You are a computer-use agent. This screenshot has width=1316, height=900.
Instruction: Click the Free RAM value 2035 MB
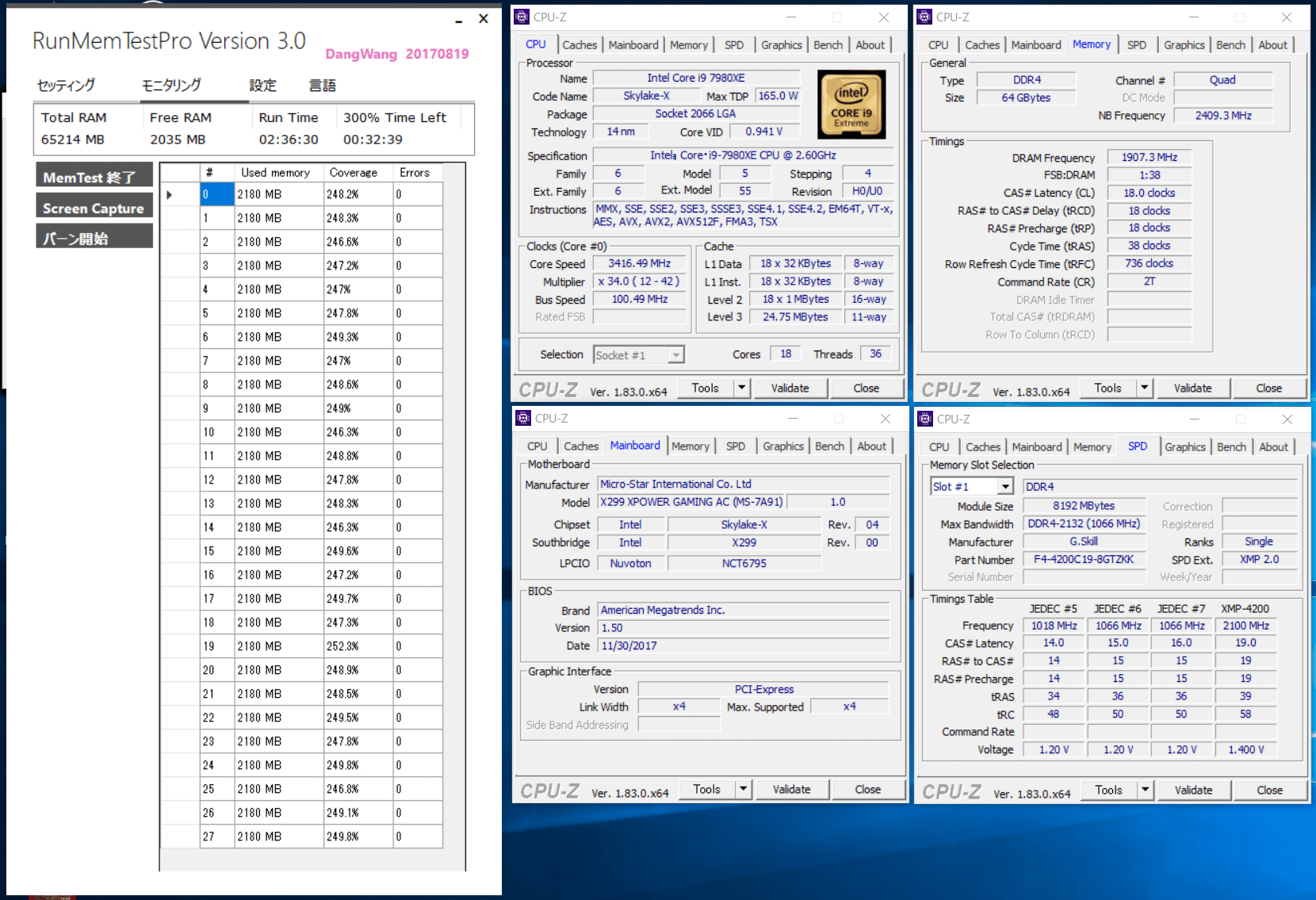tap(178, 140)
